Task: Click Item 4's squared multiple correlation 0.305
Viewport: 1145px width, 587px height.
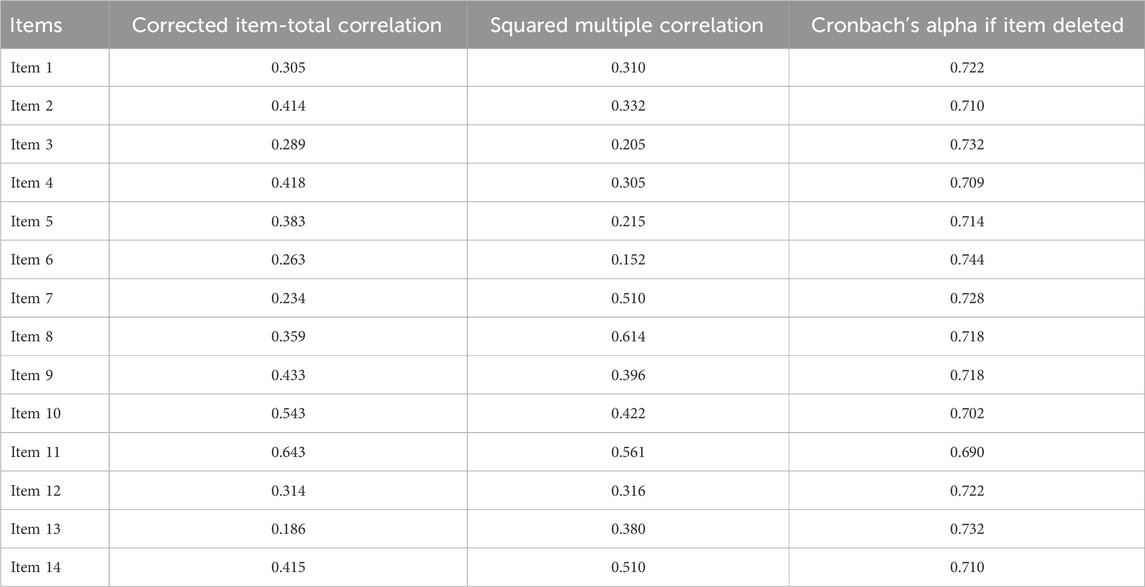Action: point(628,183)
